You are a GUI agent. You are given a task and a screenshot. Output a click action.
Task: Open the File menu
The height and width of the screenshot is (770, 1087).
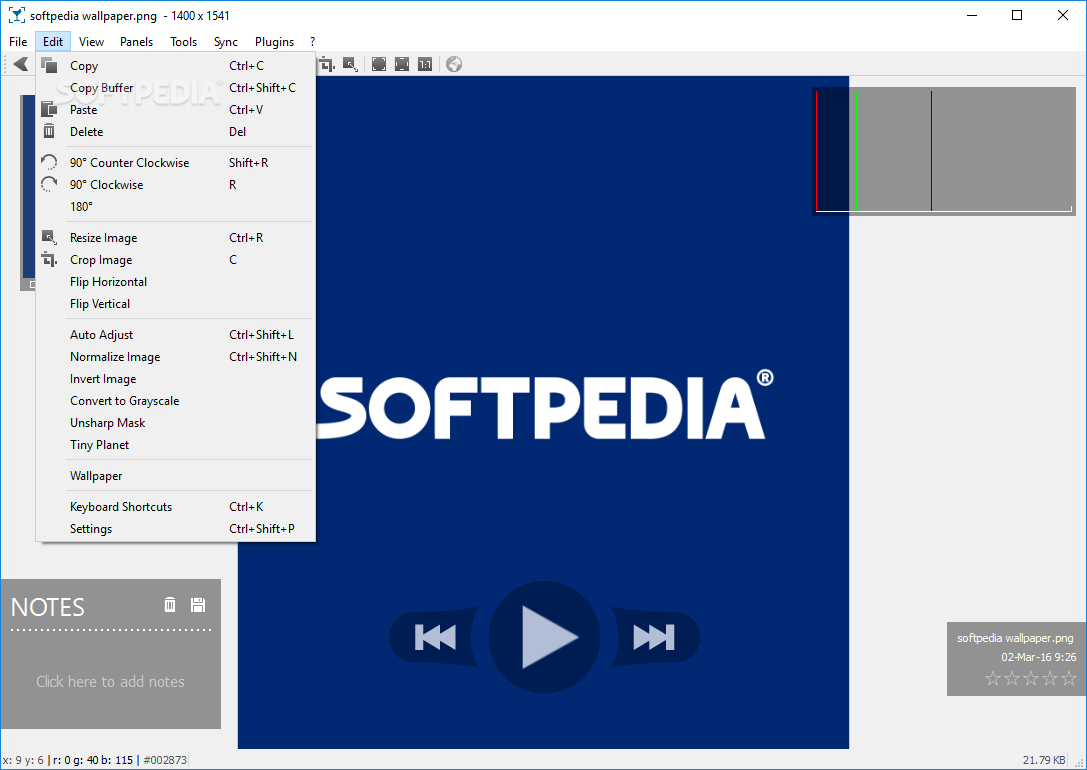tap(18, 42)
